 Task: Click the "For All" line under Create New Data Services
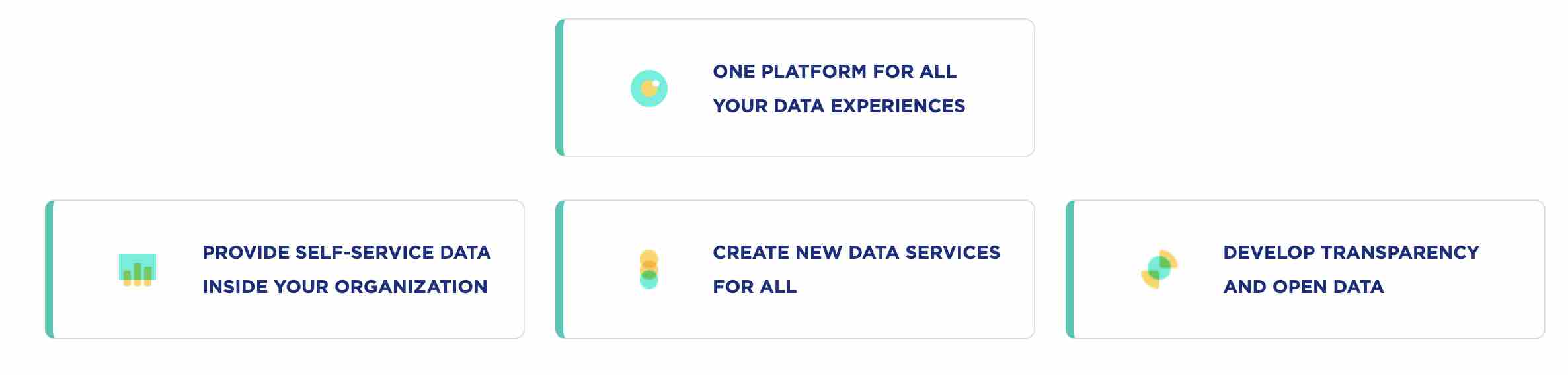pyautogui.click(x=755, y=287)
